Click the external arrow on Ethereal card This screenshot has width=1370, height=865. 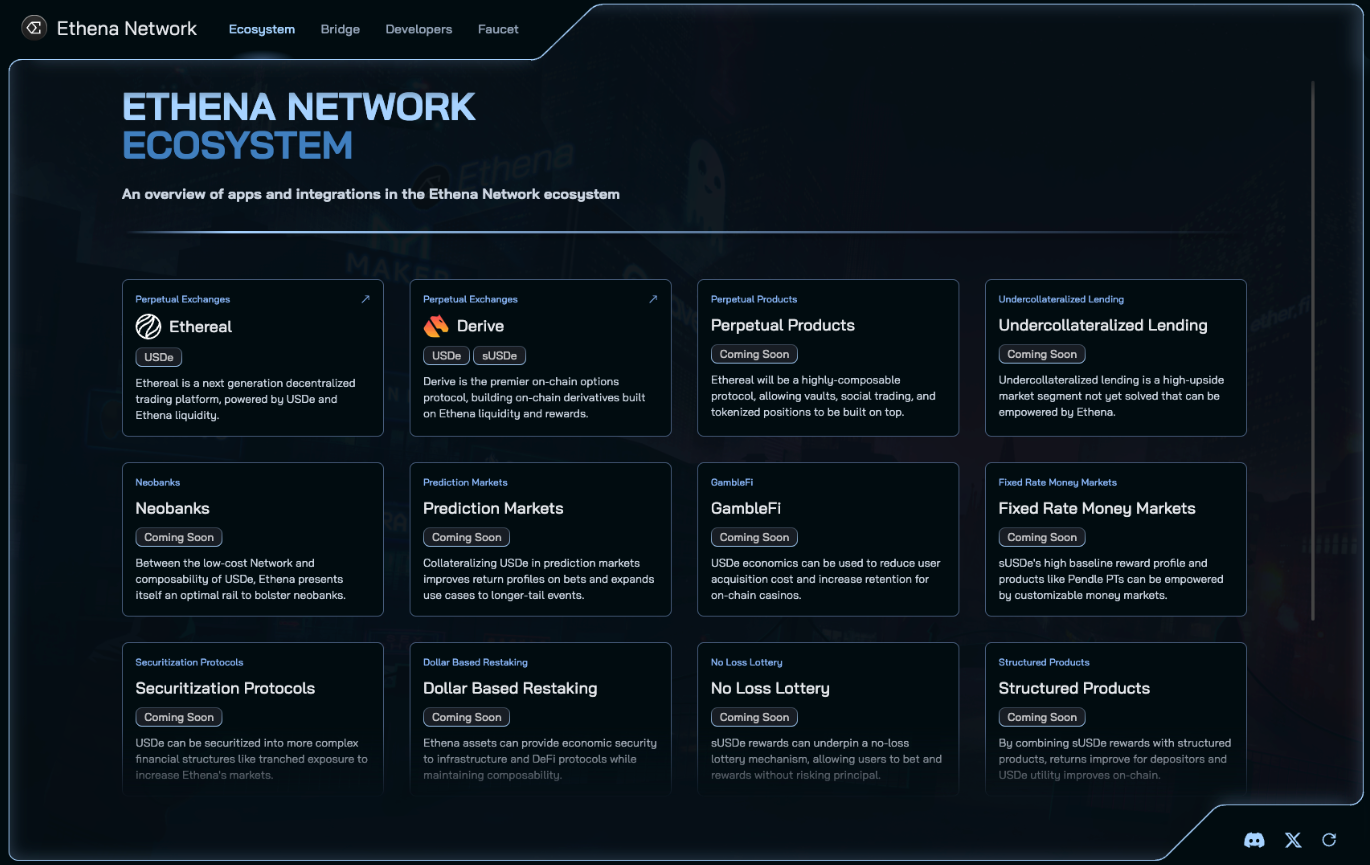click(365, 299)
